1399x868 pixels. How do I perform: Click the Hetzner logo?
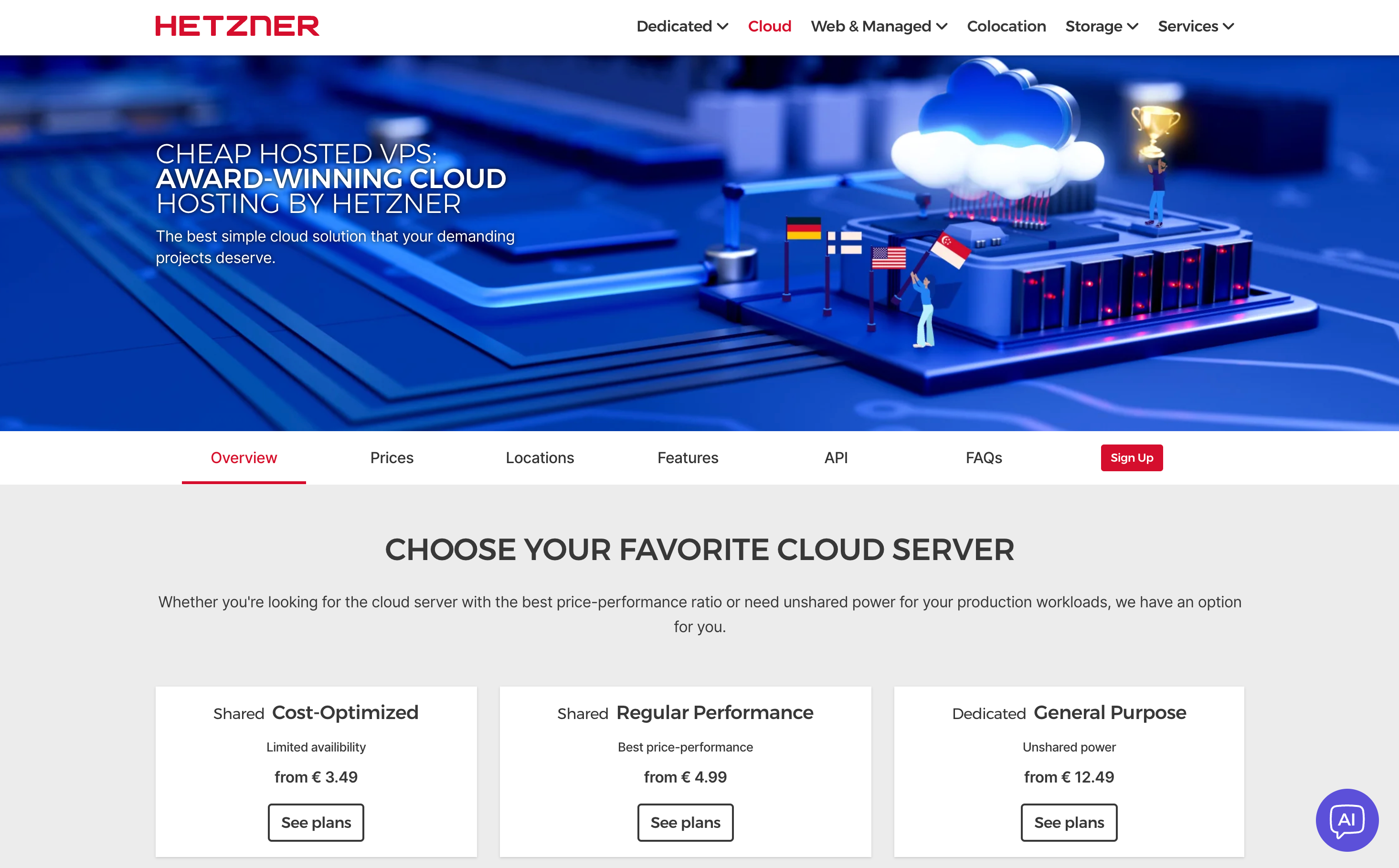(237, 26)
